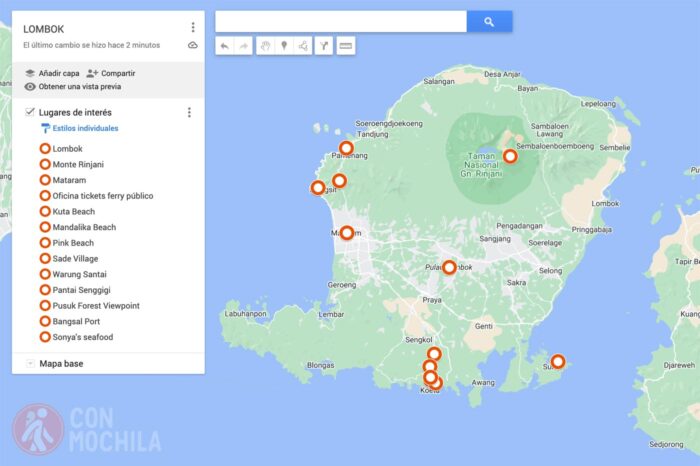The width and height of the screenshot is (700, 466).
Task: Click the 'El último cambio se hizo hace 2 minutos' text
Action: tap(92, 45)
